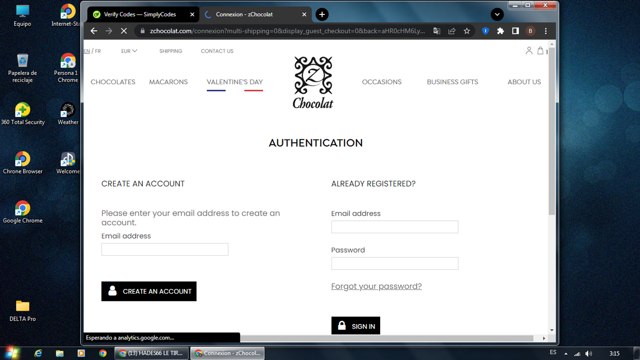Screen dimensions: 640x360
Task: Select Connexion - zChocolat taskbar window
Action: (227, 353)
